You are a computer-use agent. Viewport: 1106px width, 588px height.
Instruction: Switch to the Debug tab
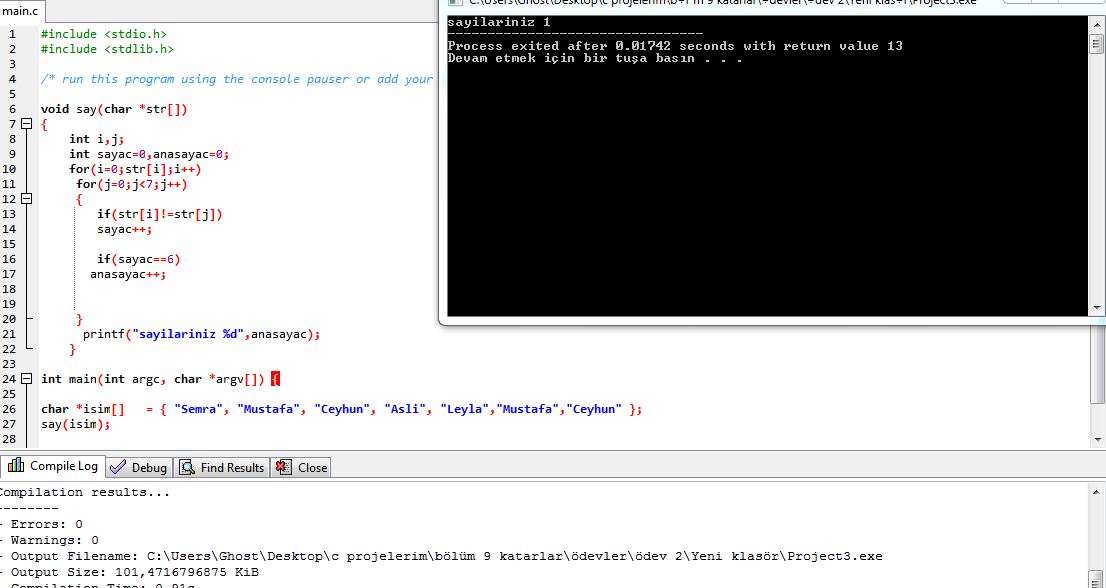(140, 467)
